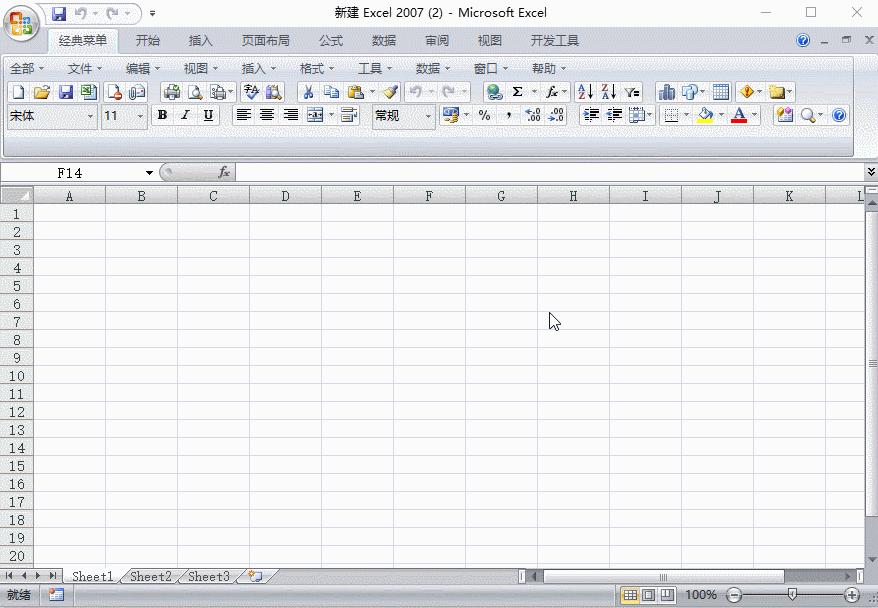Open the fill color dropdown arrow
The width and height of the screenshot is (878, 608).
(x=721, y=115)
